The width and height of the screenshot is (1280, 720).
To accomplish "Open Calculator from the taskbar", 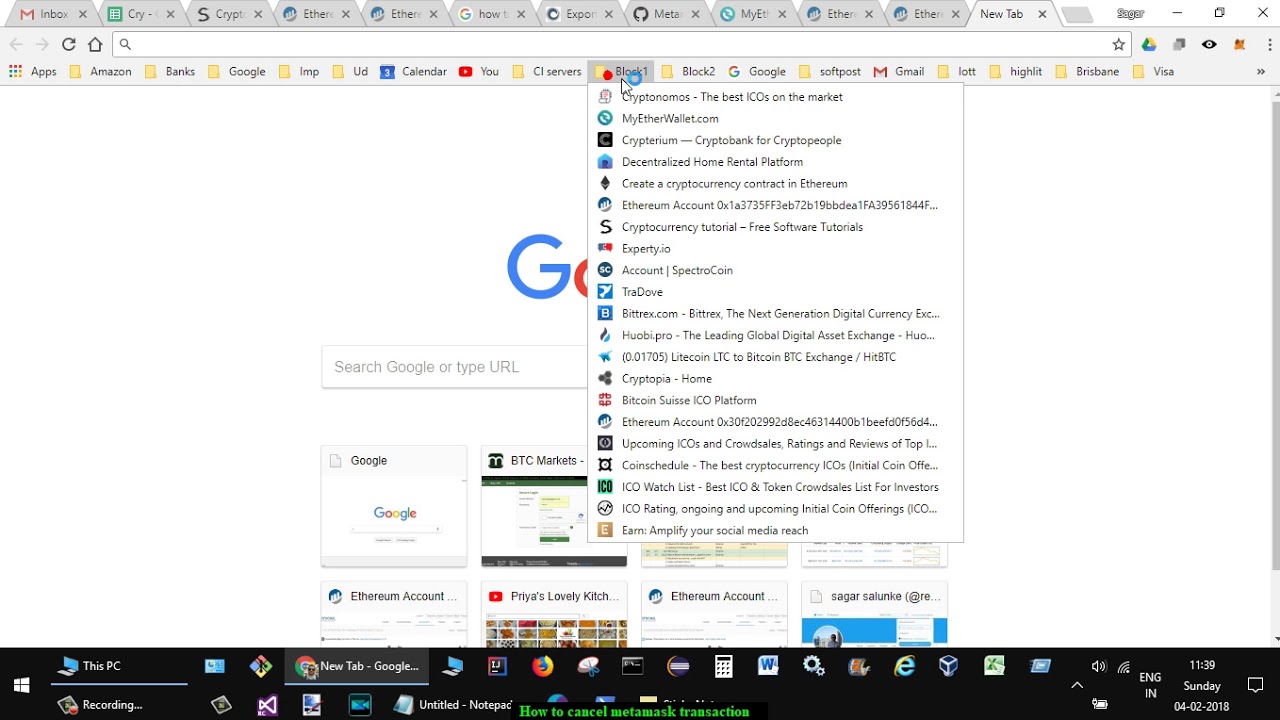I will point(723,666).
